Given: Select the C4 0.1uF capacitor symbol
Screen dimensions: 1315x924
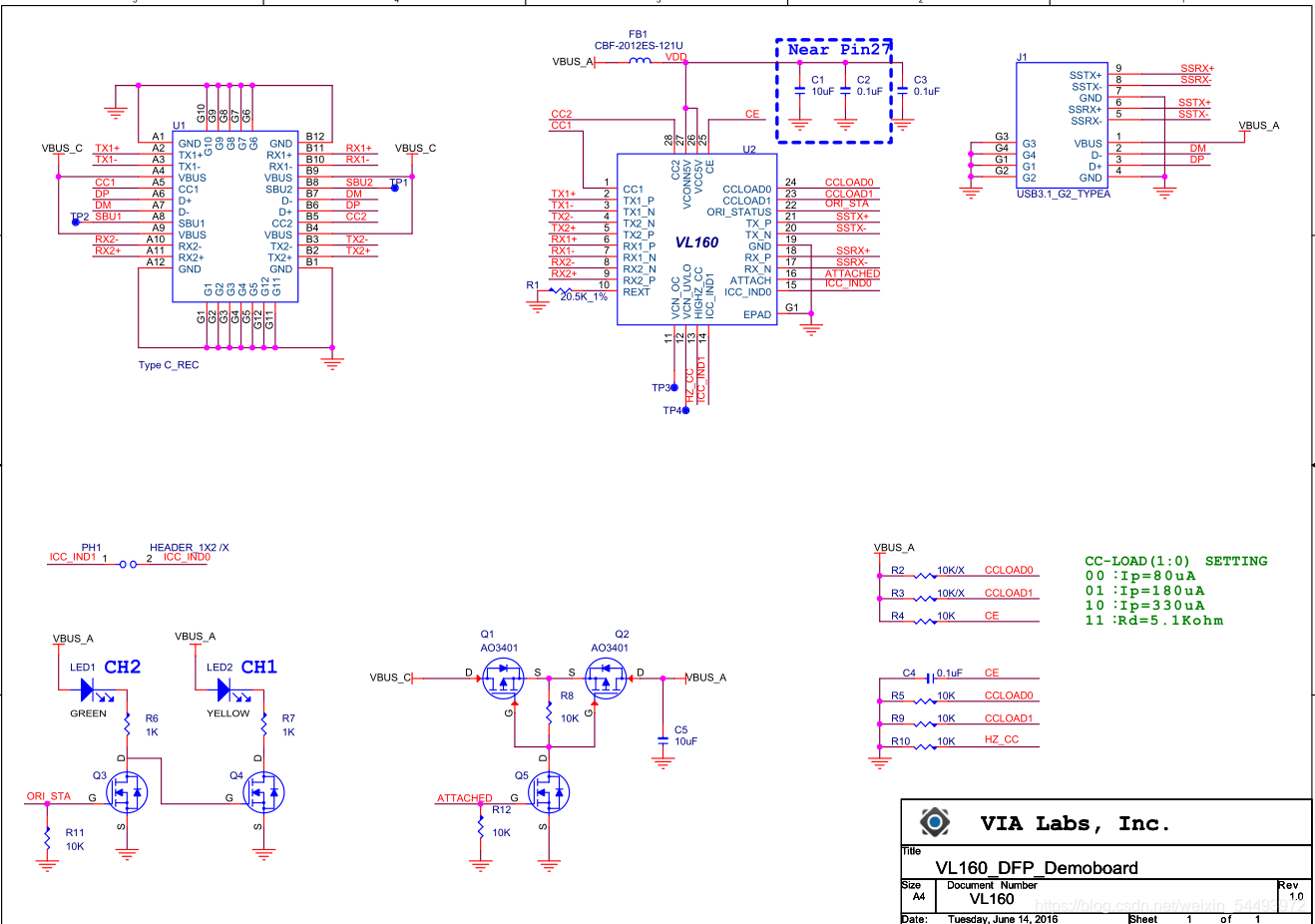Looking at the screenshot, I should coord(929,678).
